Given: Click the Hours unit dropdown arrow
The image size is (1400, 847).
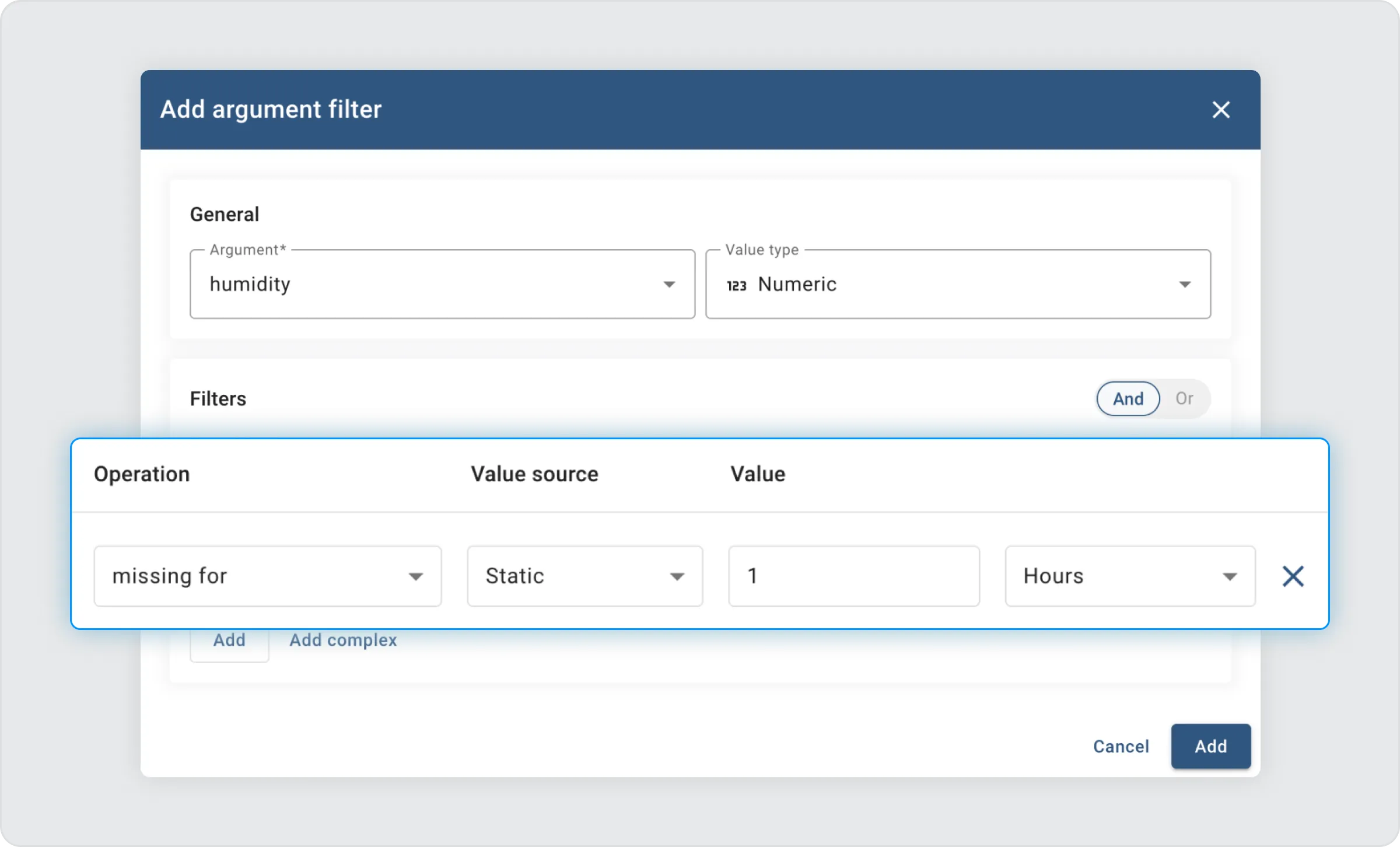Looking at the screenshot, I should (1230, 577).
